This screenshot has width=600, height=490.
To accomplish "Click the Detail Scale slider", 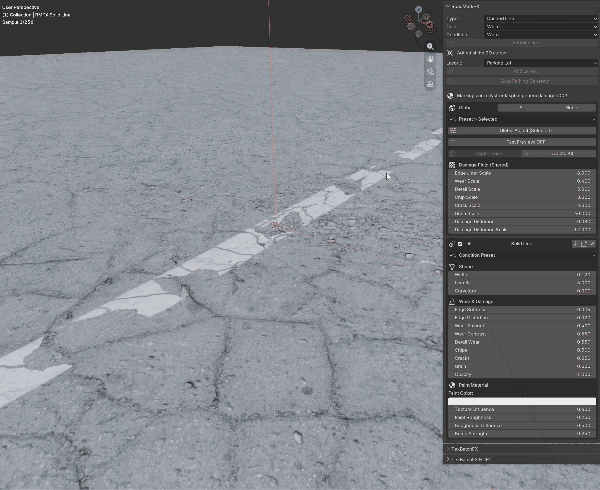I will coord(522,189).
